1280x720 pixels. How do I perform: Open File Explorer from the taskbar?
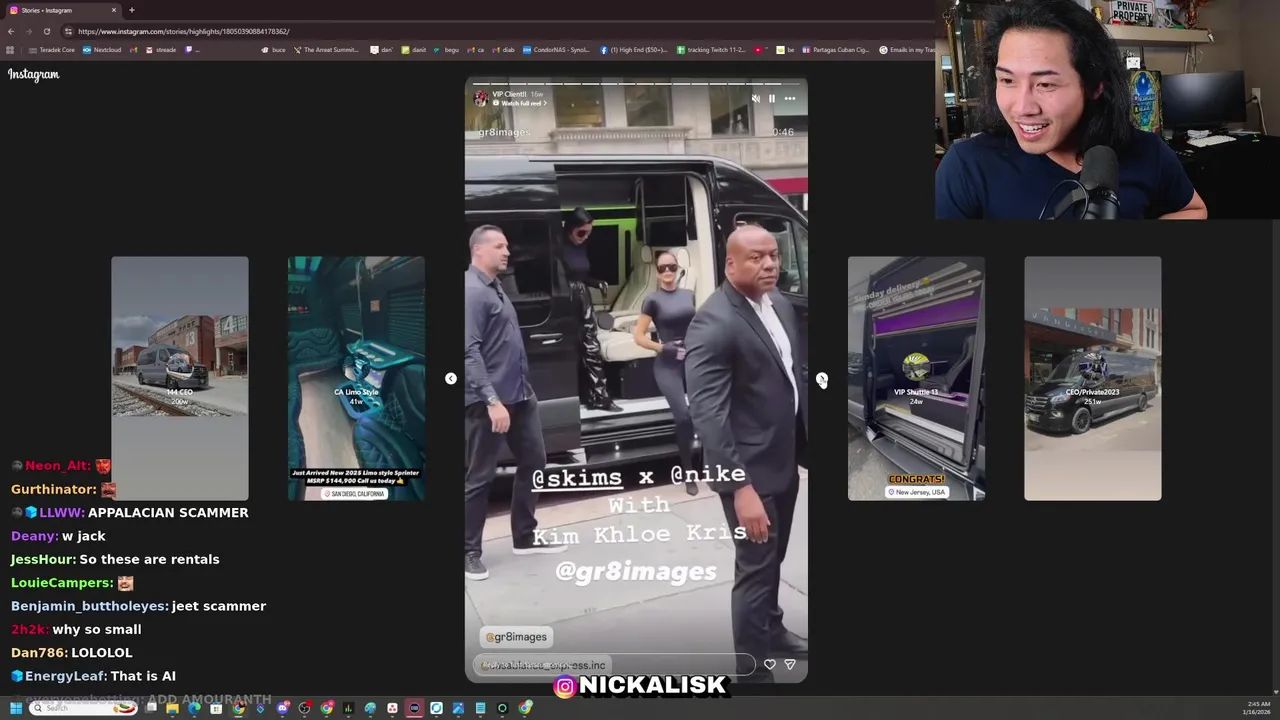172,708
